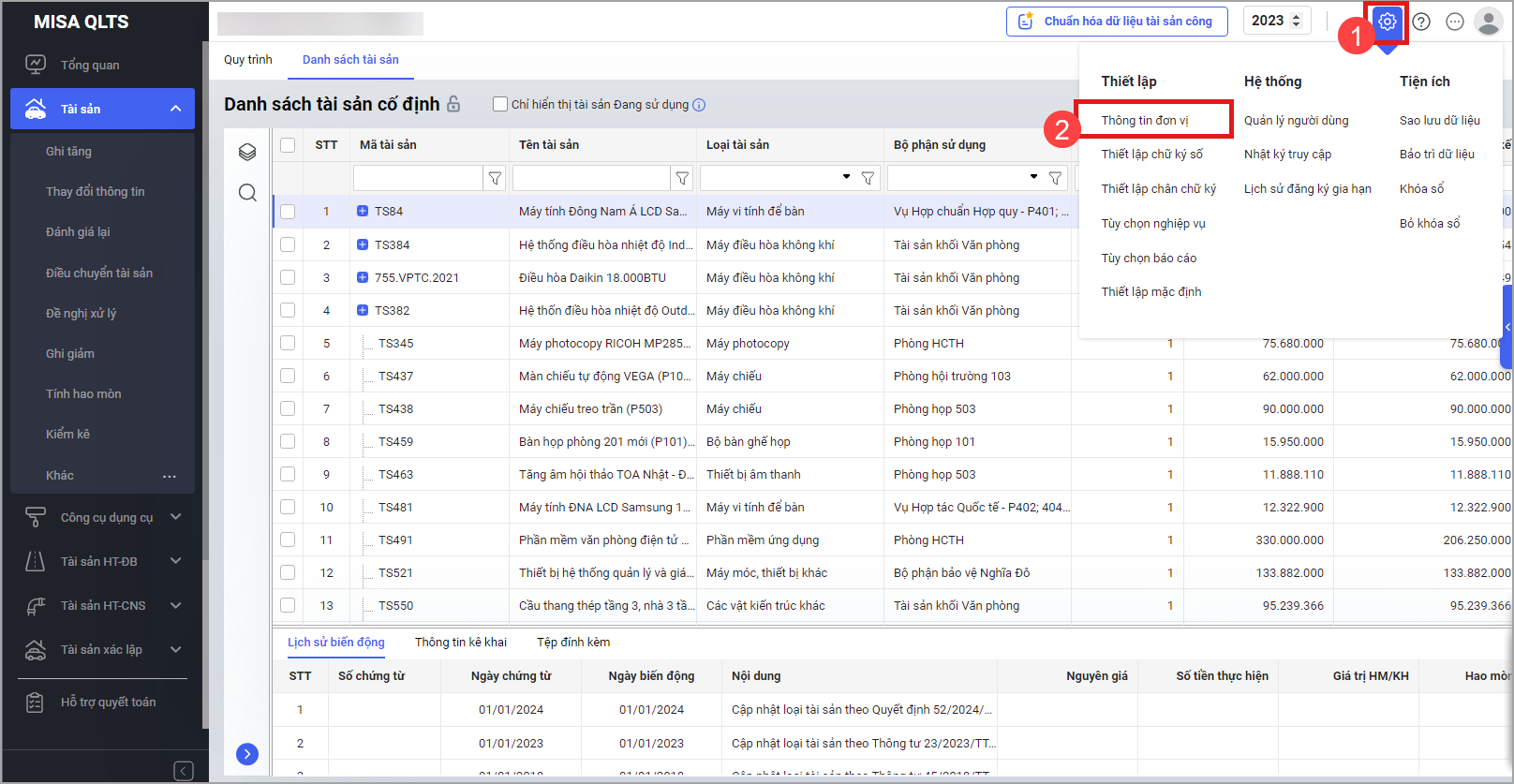Open 'Quản lý người dùng' link
Screen dimensions: 1514x784
click(1296, 120)
